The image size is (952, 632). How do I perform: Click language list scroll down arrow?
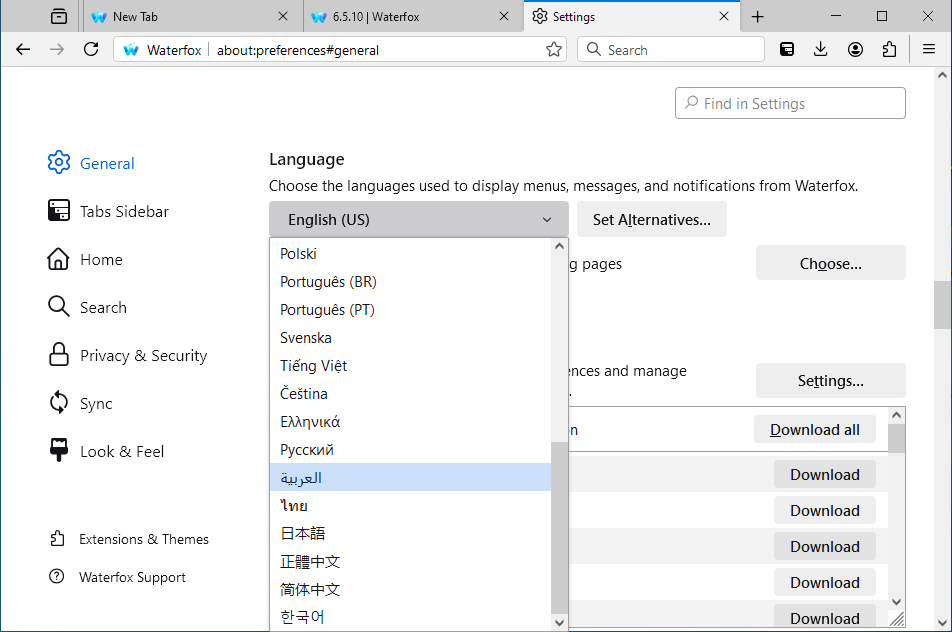[559, 622]
